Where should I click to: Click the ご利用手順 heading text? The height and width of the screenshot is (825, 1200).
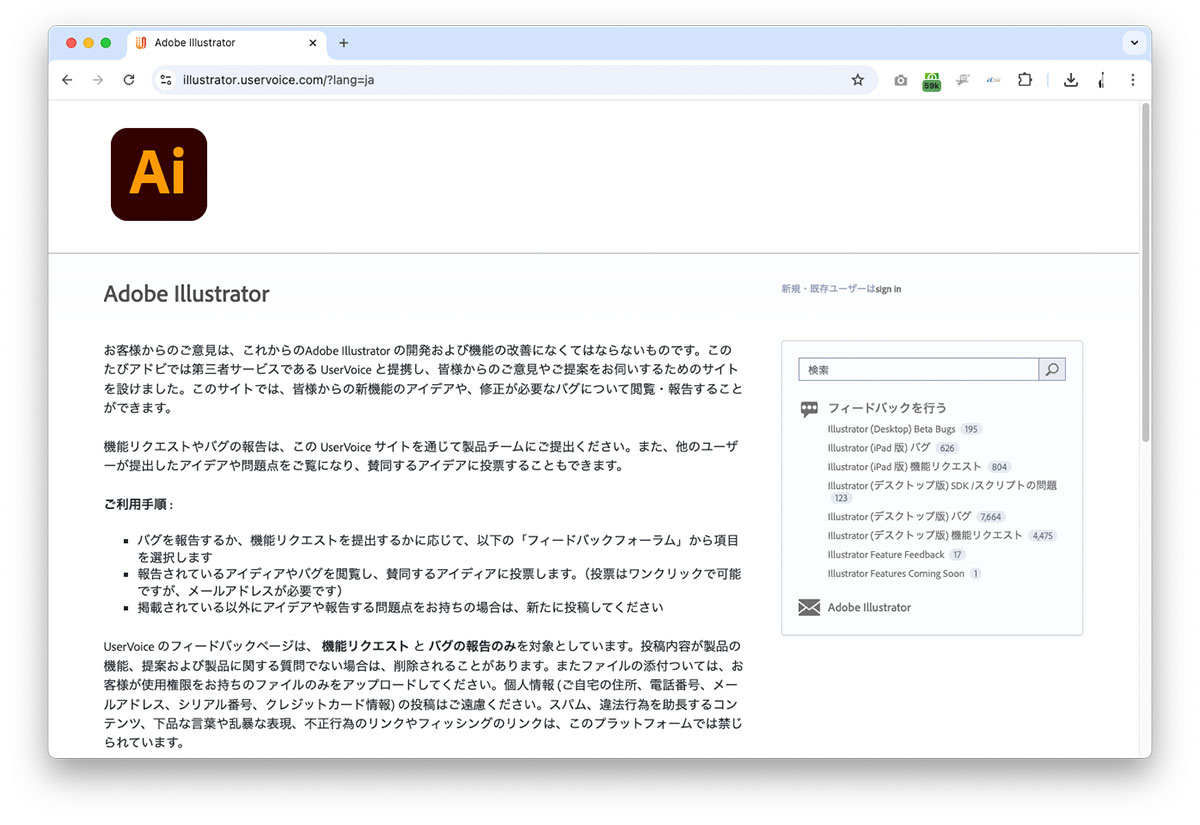[138, 504]
